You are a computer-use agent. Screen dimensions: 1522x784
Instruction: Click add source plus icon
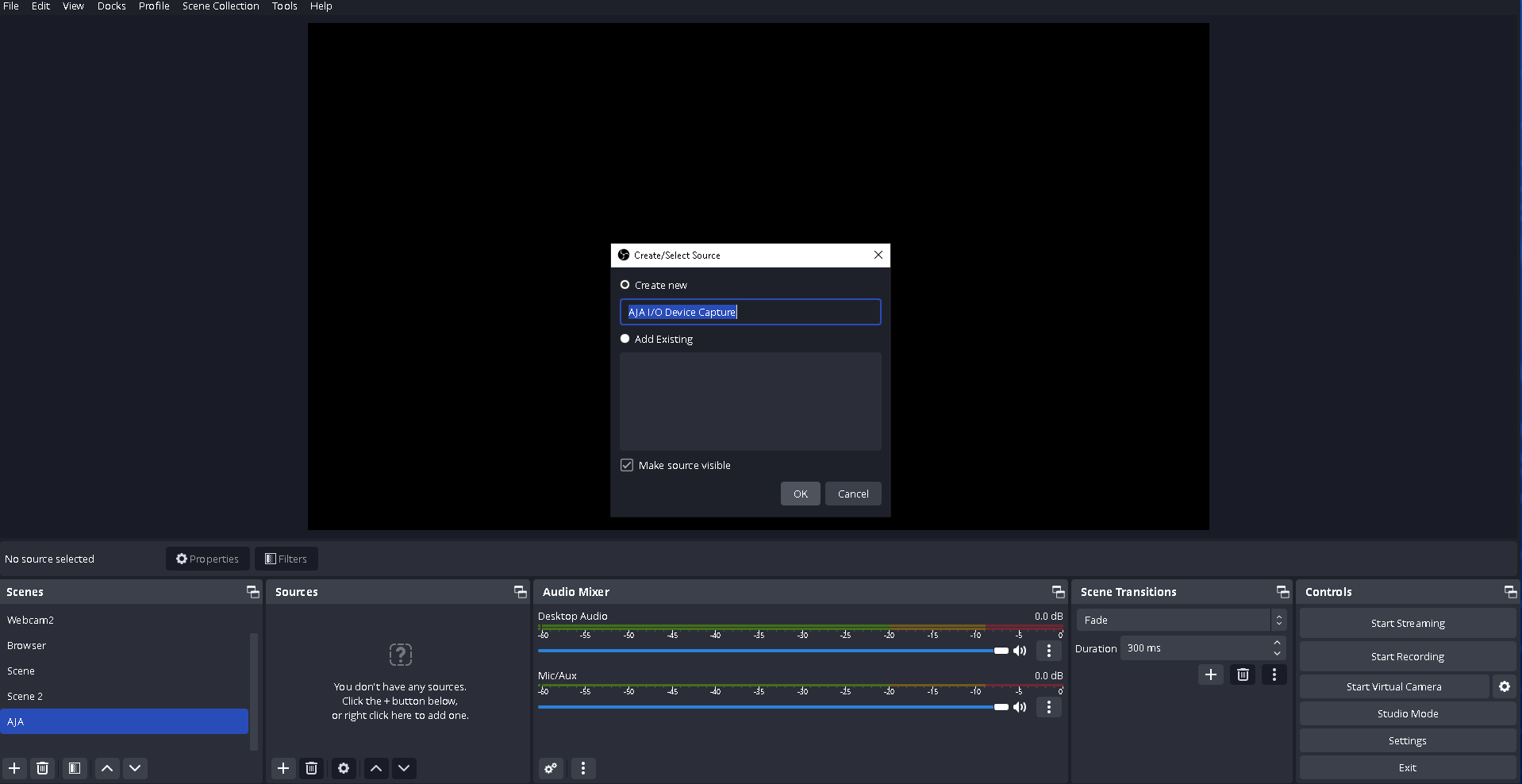[283, 768]
